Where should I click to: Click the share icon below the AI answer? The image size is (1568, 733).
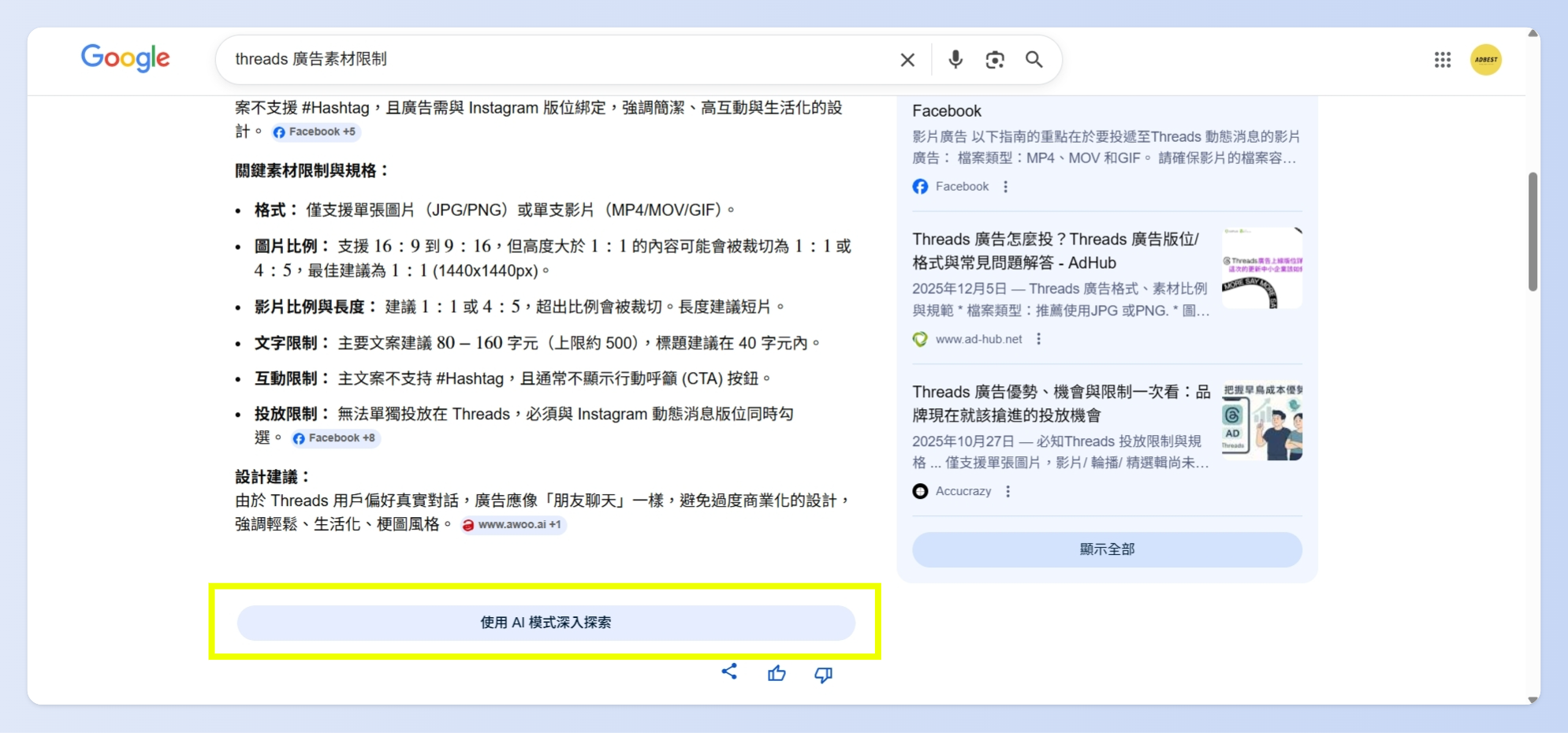click(728, 673)
